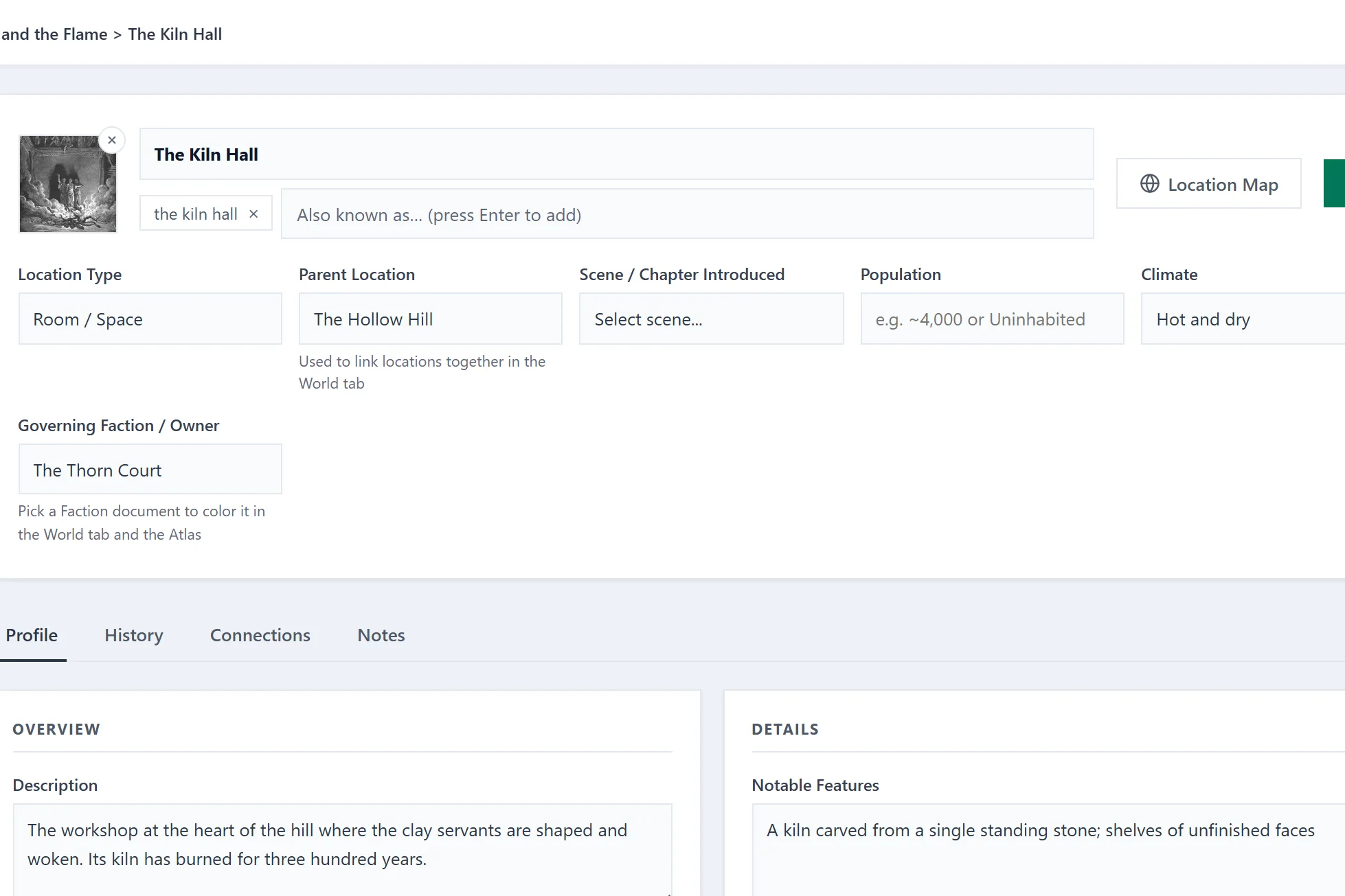Focus the 'Also known as...' input
The image size is (1345, 896).
[687, 214]
